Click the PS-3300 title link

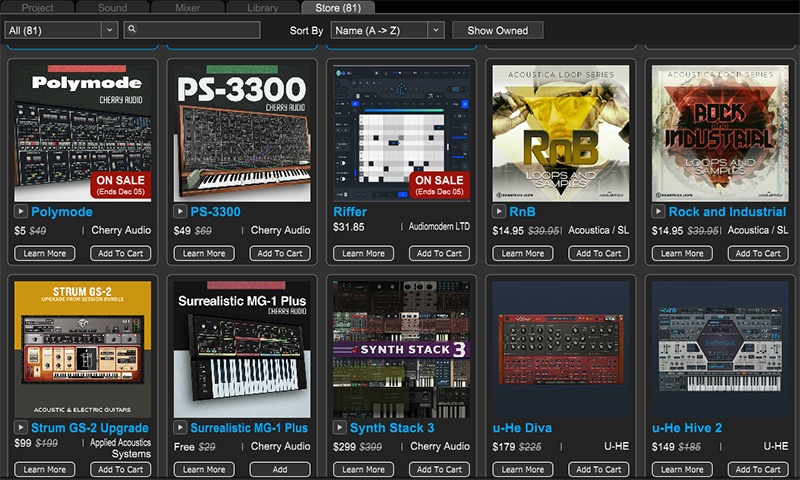pos(215,212)
